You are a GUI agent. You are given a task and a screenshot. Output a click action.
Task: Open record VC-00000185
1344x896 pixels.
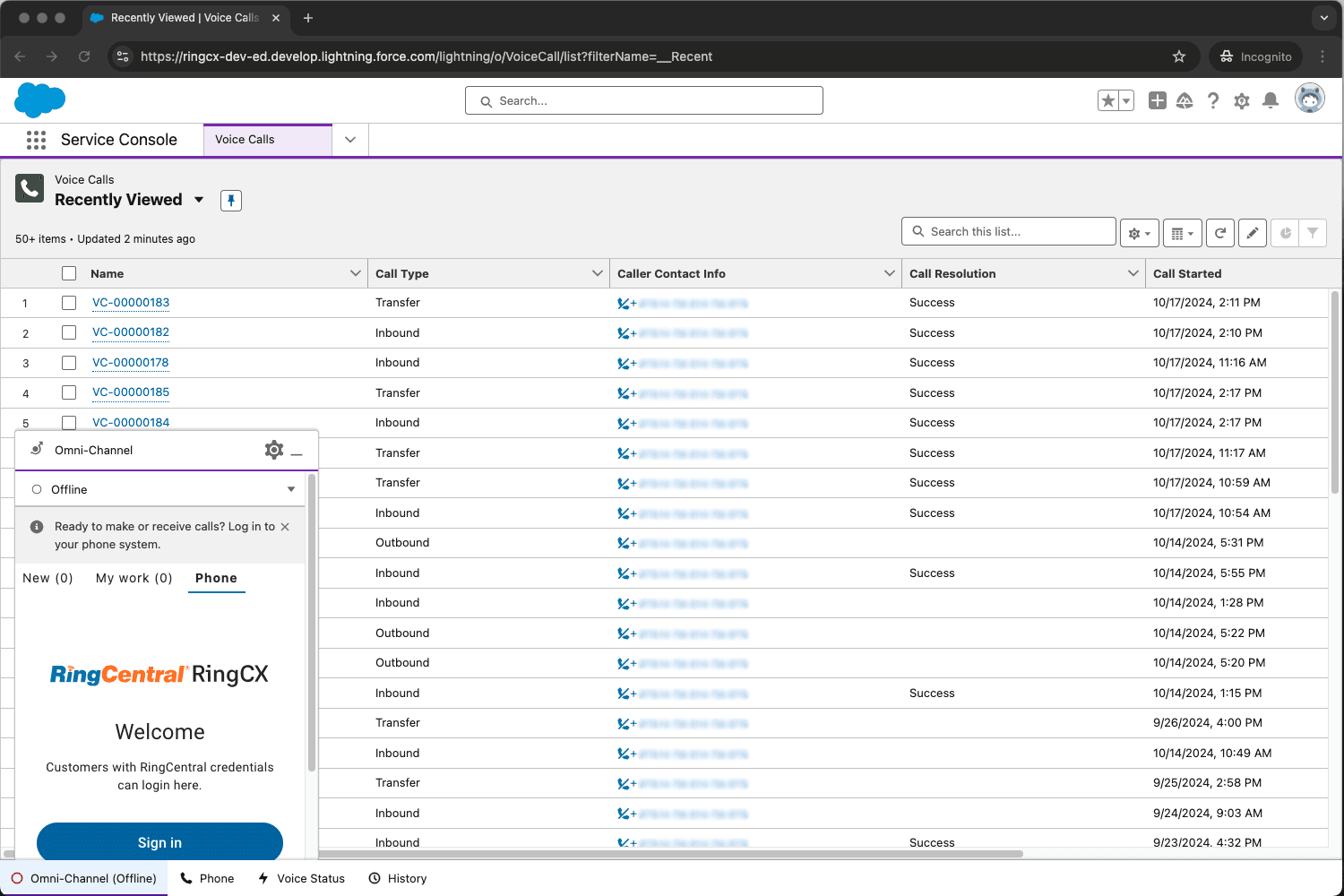pos(131,392)
